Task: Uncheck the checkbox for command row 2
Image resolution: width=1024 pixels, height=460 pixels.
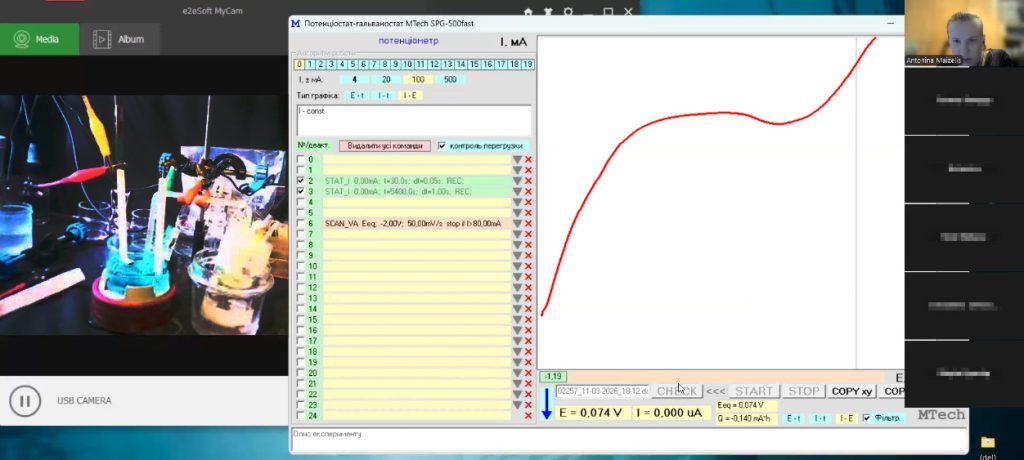Action: coord(301,181)
